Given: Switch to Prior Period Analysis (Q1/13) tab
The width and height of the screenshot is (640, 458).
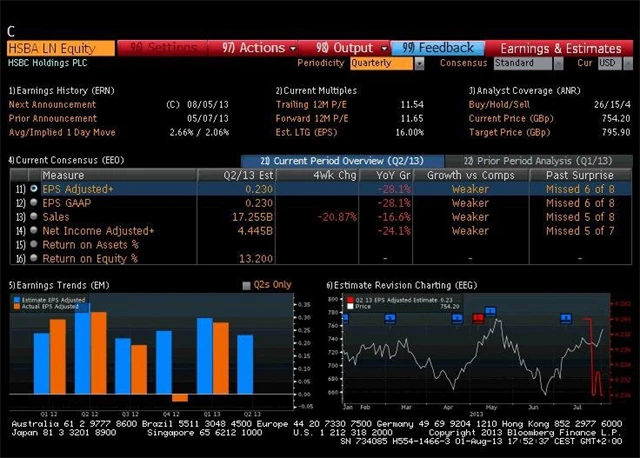Looking at the screenshot, I should [x=538, y=161].
